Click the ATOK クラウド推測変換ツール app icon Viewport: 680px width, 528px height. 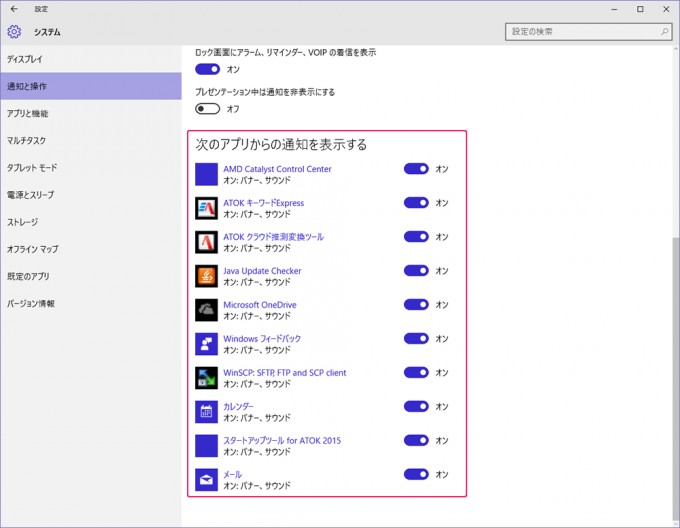click(x=206, y=242)
